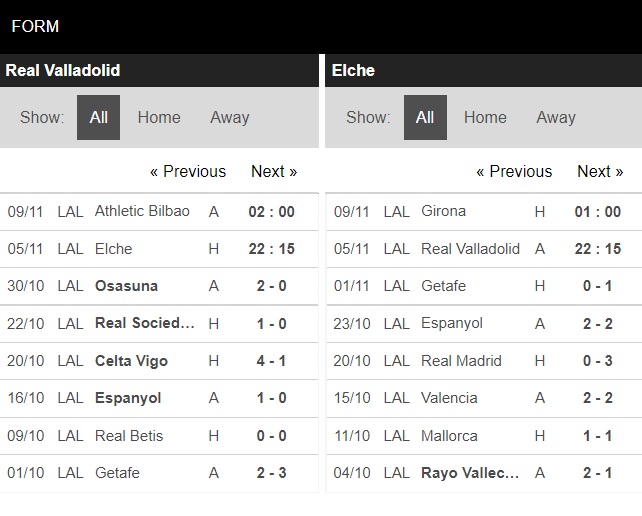Load Next results for Real Valladolid
Image resolution: width=642 pixels, height=516 pixels.
point(274,171)
